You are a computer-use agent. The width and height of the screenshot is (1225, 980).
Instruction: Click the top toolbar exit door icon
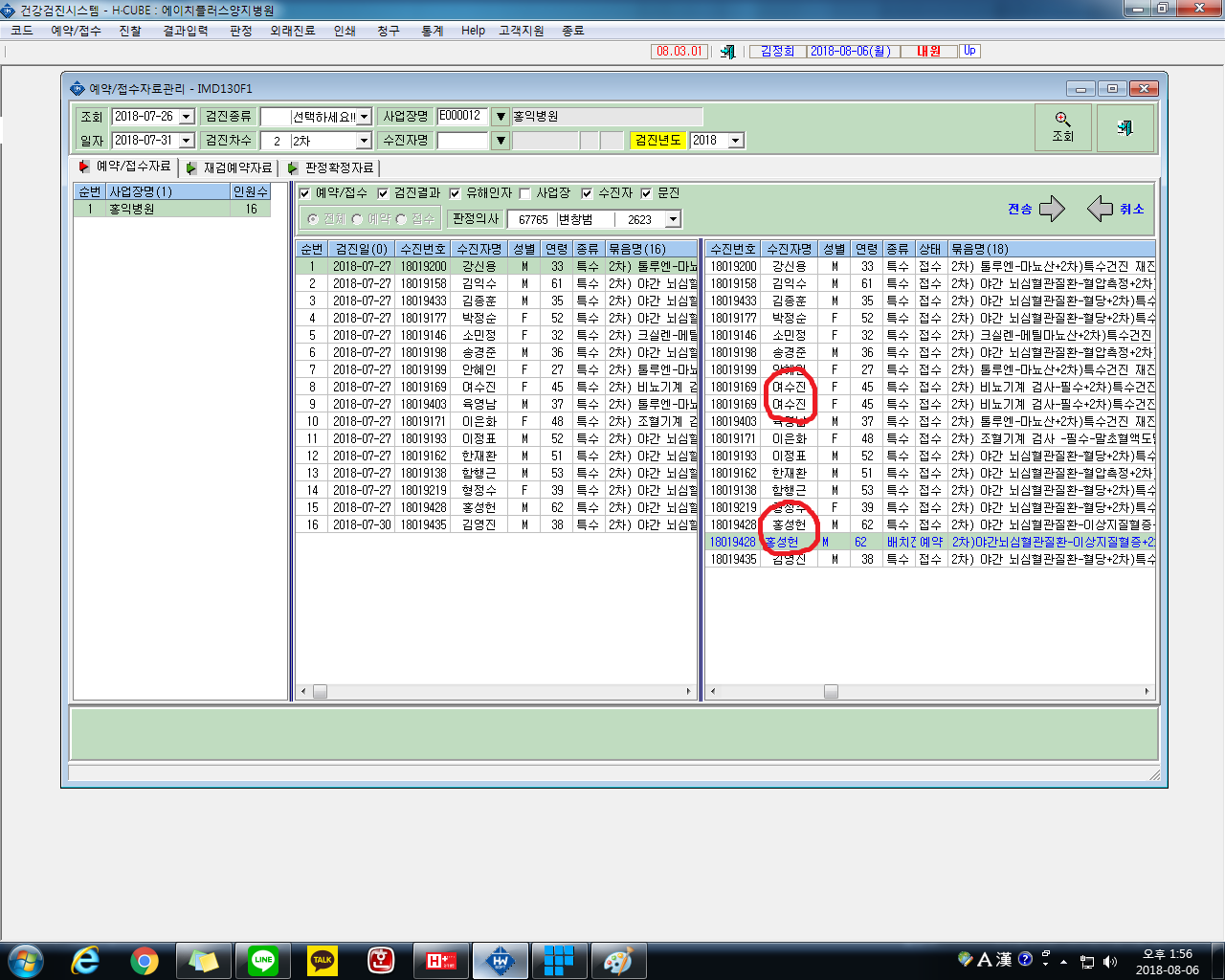pyautogui.click(x=728, y=52)
